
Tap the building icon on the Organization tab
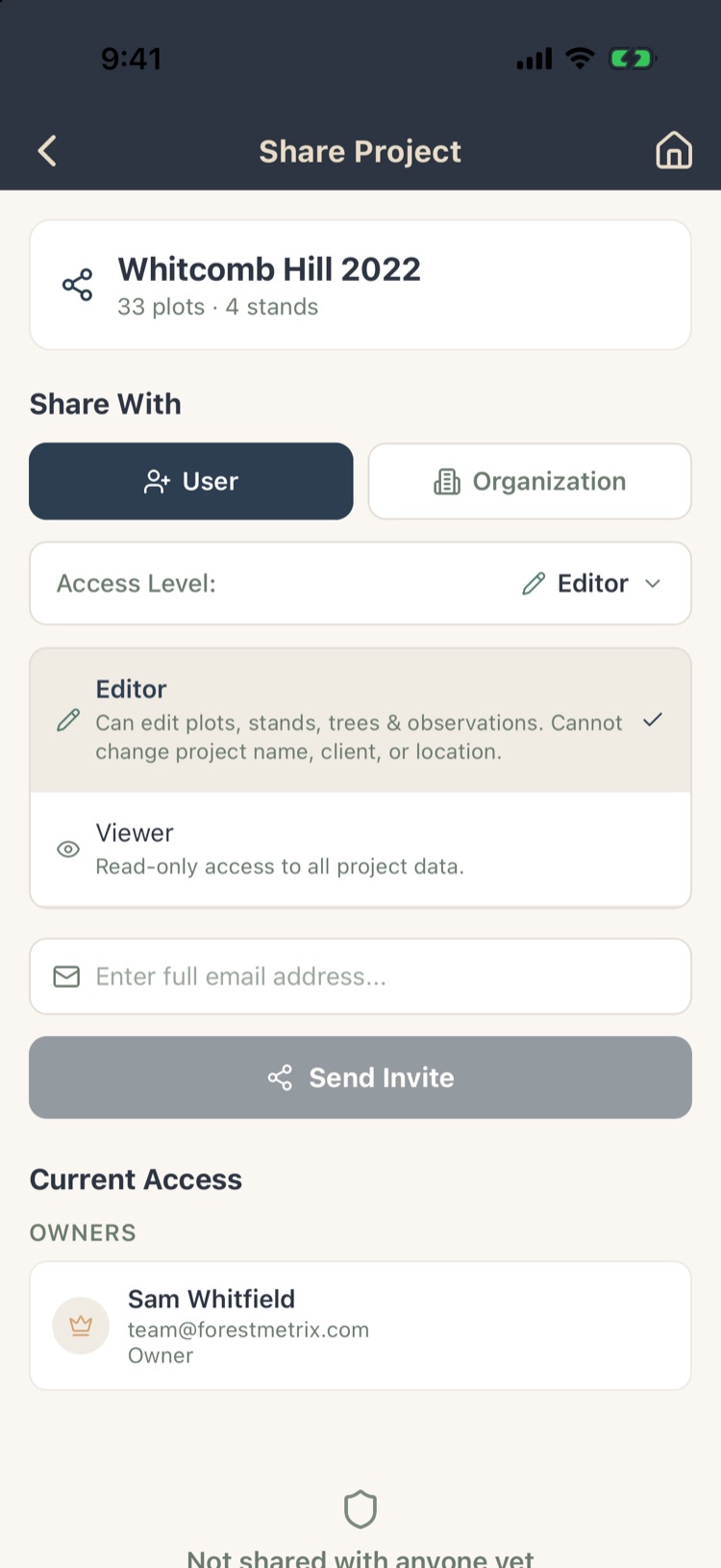[x=447, y=481]
